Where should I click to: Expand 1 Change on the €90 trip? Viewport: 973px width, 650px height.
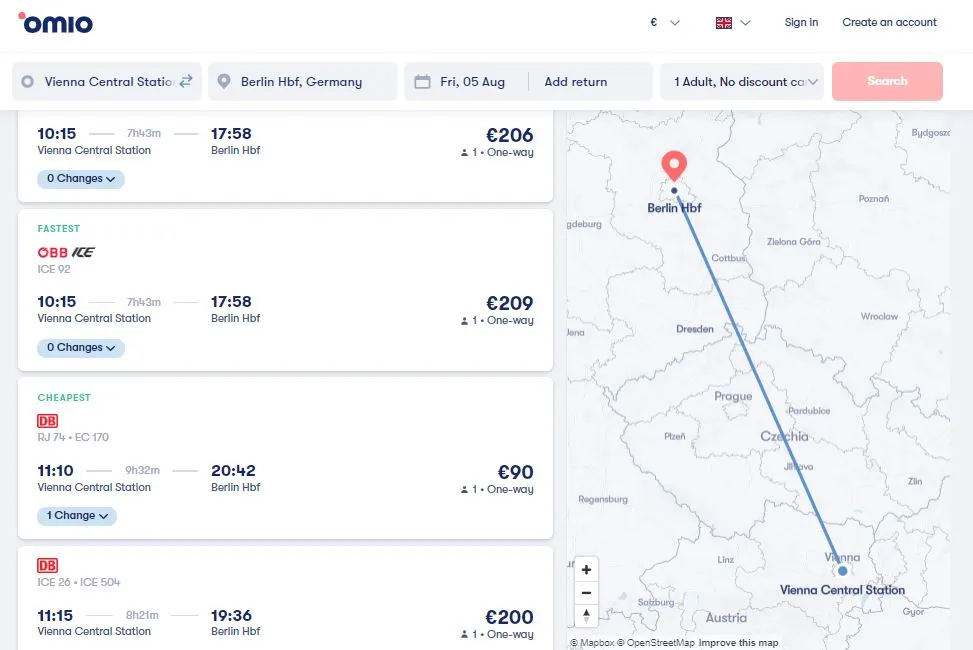tap(77, 516)
